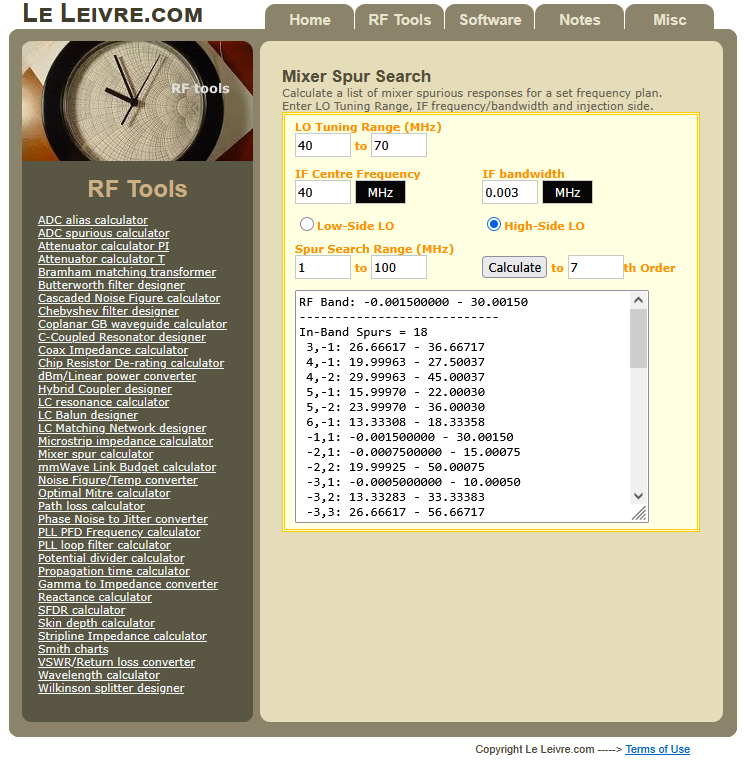Image resolution: width=744 pixels, height=765 pixels.
Task: Click the results box resize handle
Action: [639, 513]
